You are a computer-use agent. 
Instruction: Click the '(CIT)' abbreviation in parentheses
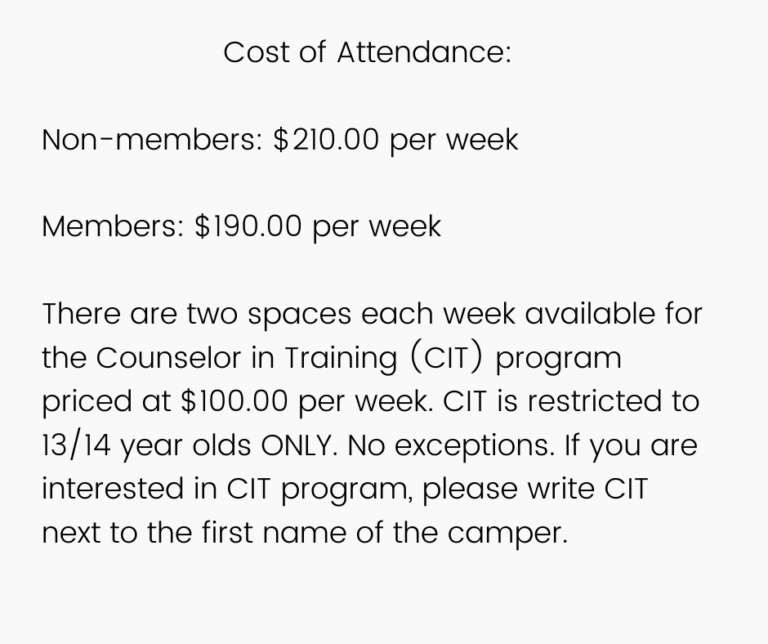click(446, 358)
